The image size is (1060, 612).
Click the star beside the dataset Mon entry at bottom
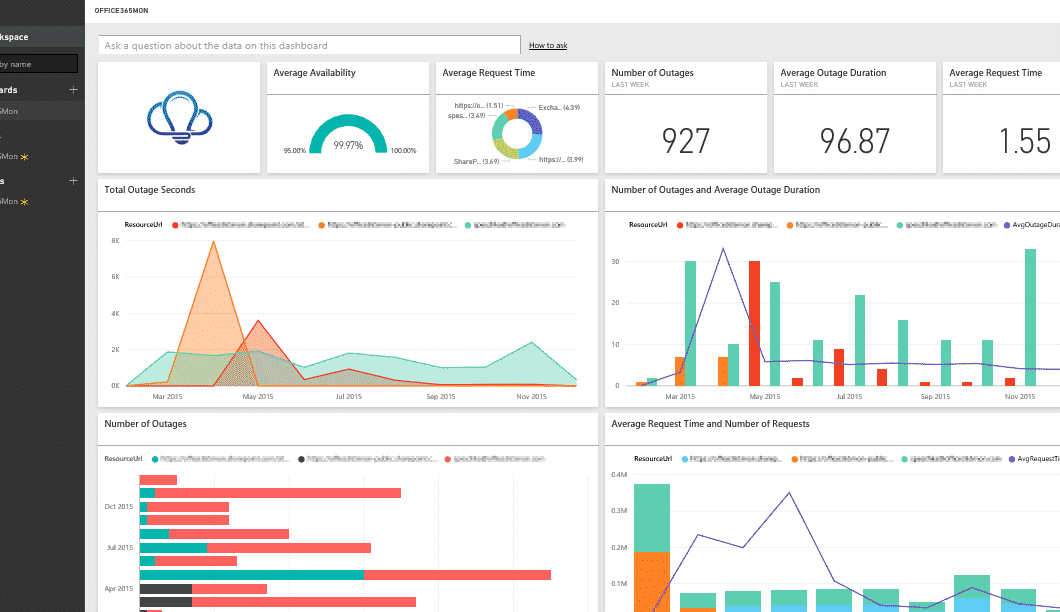(24, 202)
